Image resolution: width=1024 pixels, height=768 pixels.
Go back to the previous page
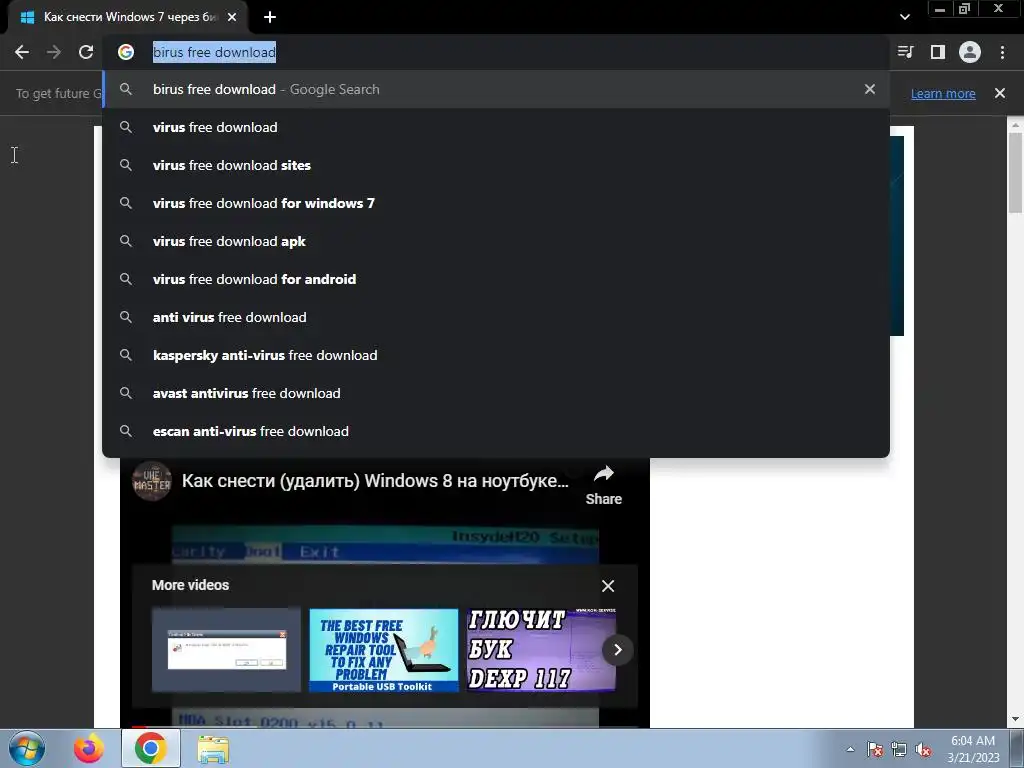coord(22,52)
